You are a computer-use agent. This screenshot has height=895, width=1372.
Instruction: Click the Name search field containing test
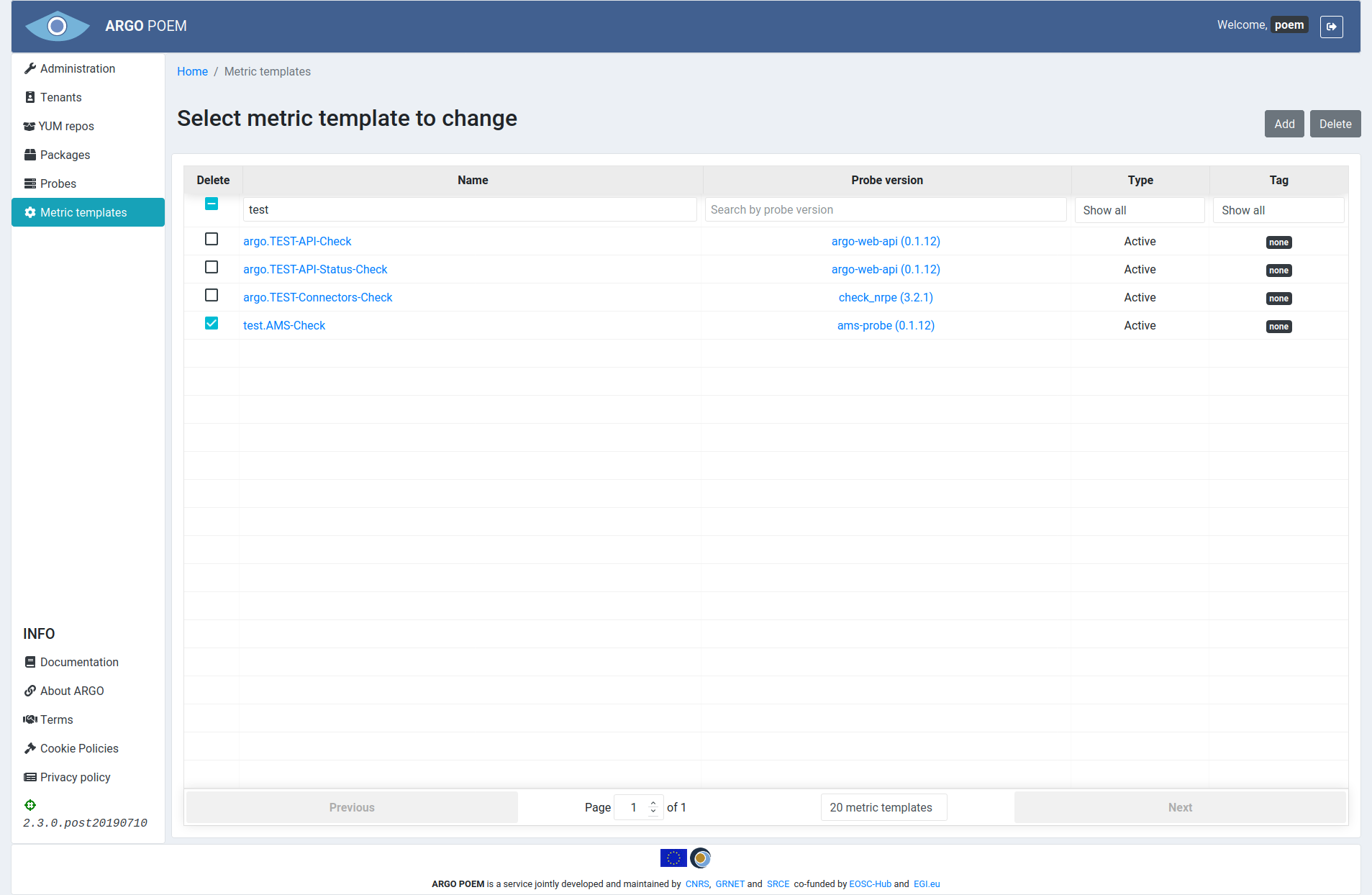click(470, 209)
